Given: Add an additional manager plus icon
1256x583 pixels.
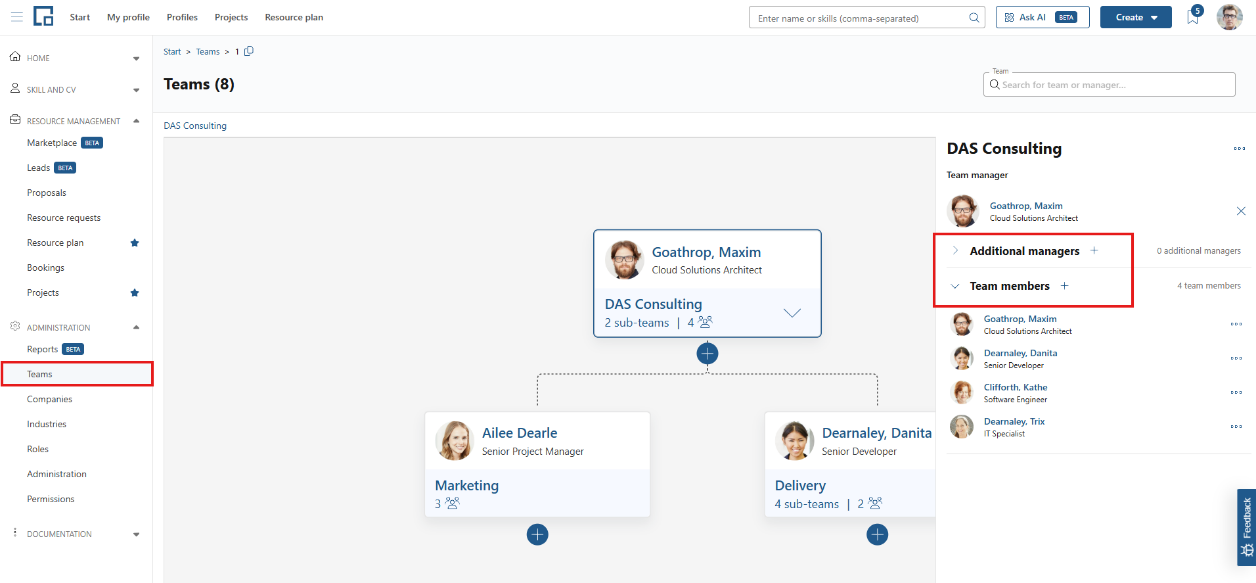Looking at the screenshot, I should [1093, 251].
